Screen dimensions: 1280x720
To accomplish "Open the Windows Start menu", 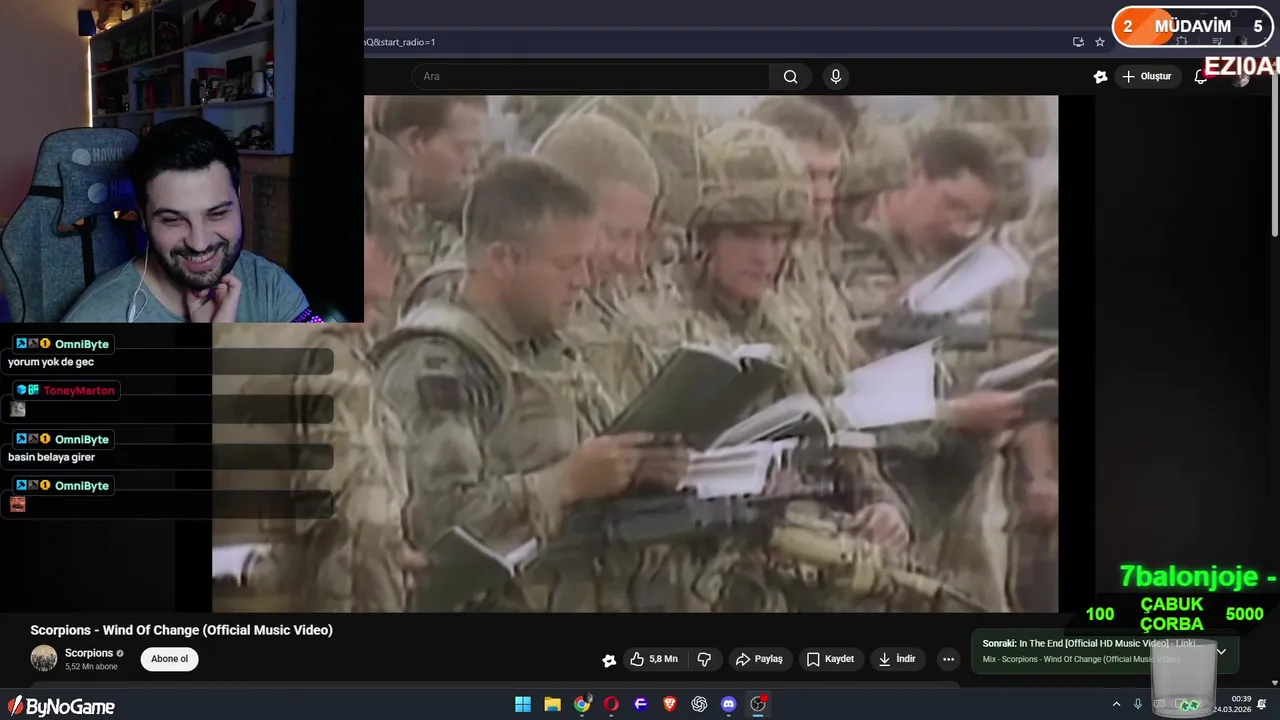I will (x=523, y=704).
